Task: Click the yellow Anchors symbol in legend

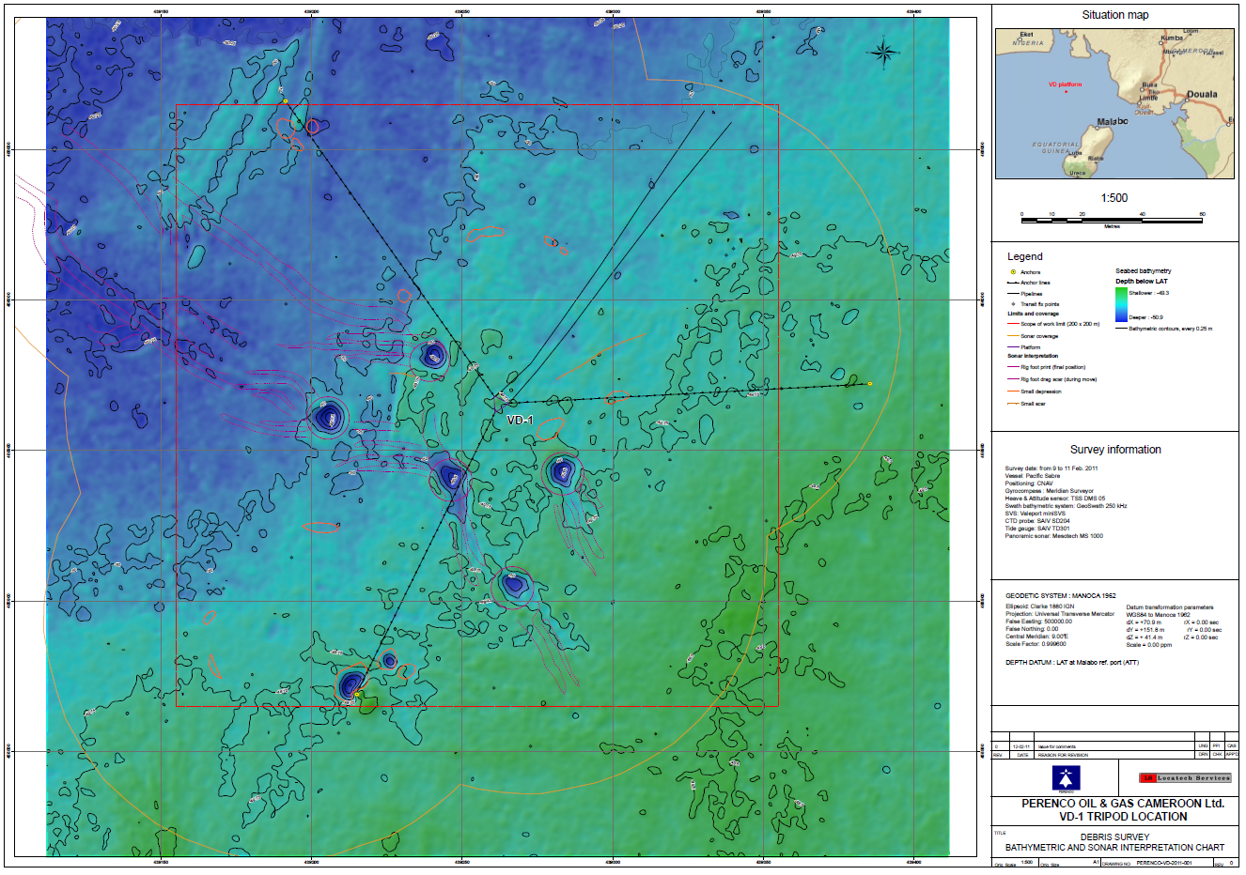Action: [1012, 272]
